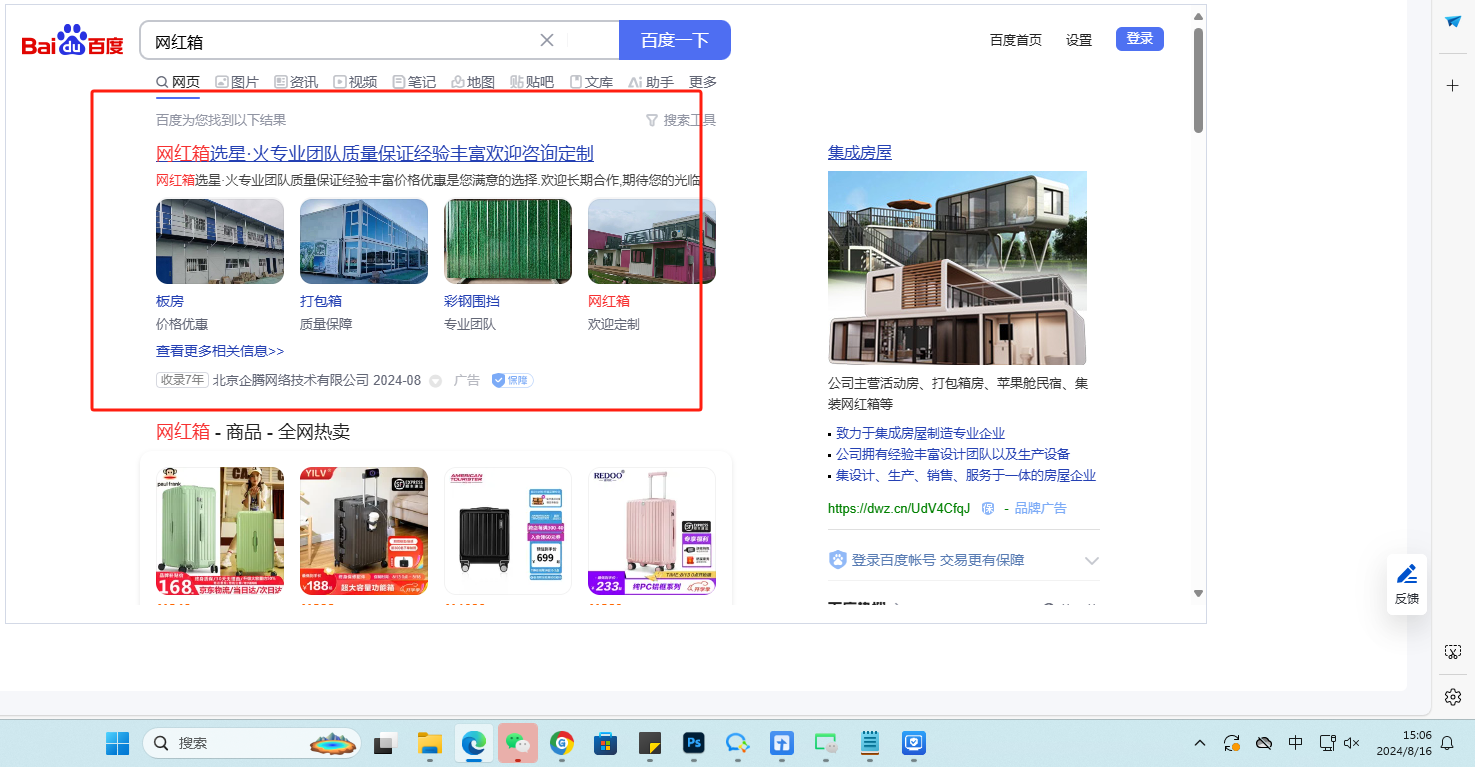Open the 查看更多相关信息 link
The width and height of the screenshot is (1475, 767).
[220, 351]
